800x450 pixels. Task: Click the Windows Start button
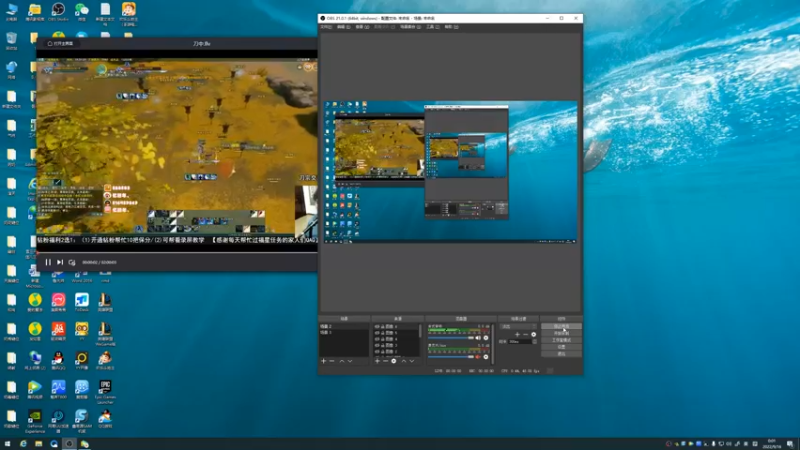[7, 444]
